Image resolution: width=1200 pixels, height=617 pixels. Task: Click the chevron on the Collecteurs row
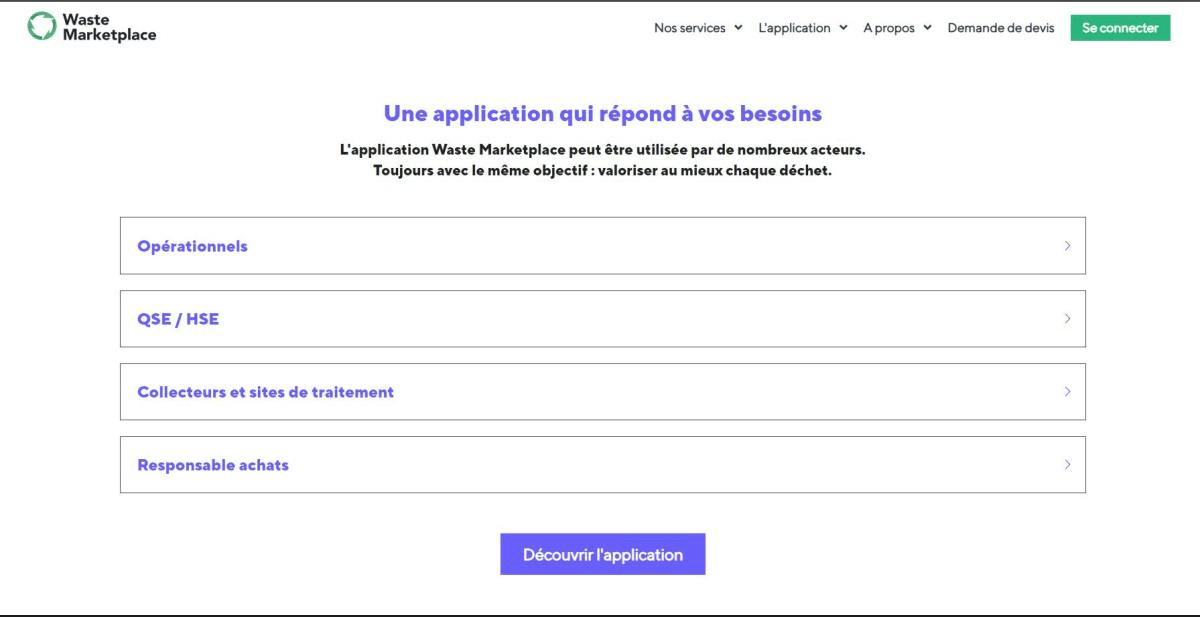click(1068, 391)
